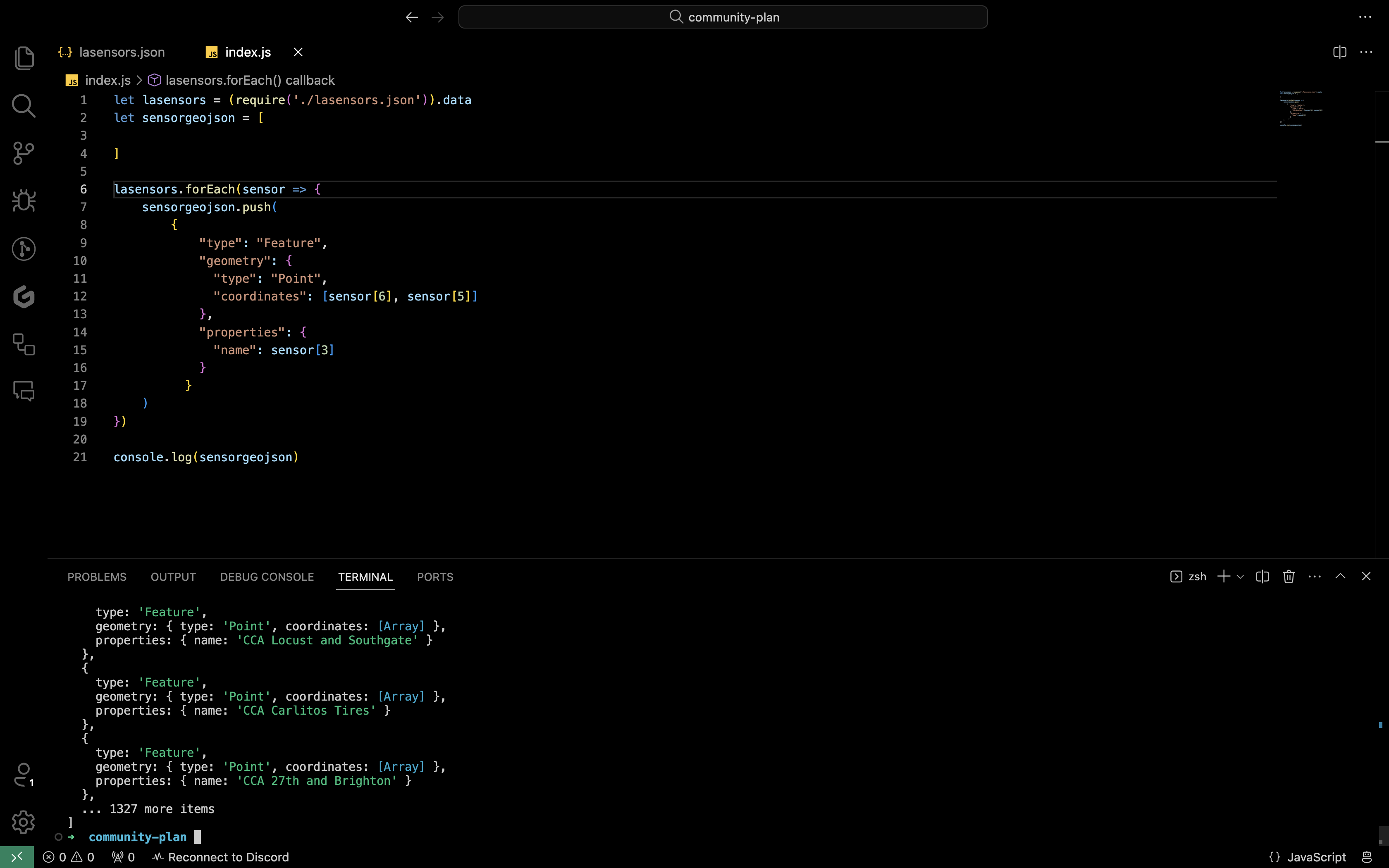The image size is (1389, 868).
Task: Click index.js in the breadcrumb
Action: (107, 80)
